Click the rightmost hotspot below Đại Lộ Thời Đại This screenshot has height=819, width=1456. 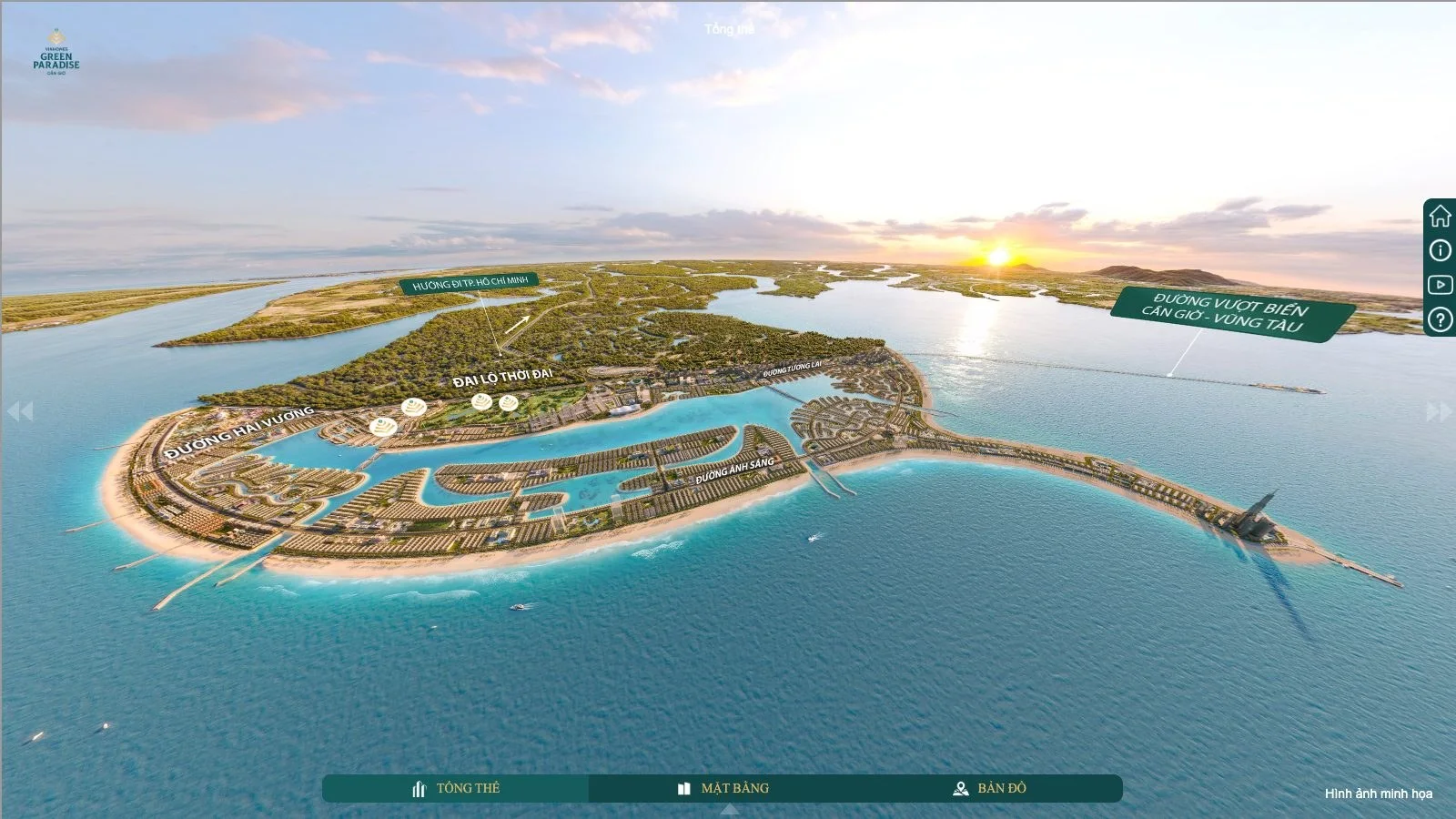point(508,403)
